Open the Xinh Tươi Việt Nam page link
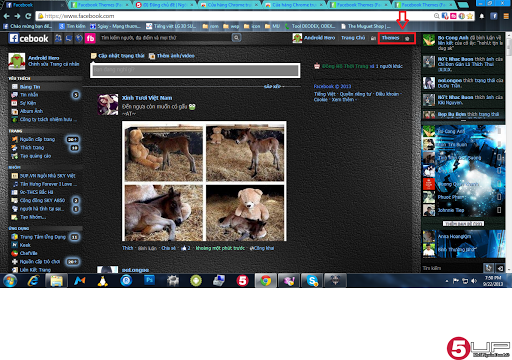The width and height of the screenshot is (512, 360). (147, 98)
